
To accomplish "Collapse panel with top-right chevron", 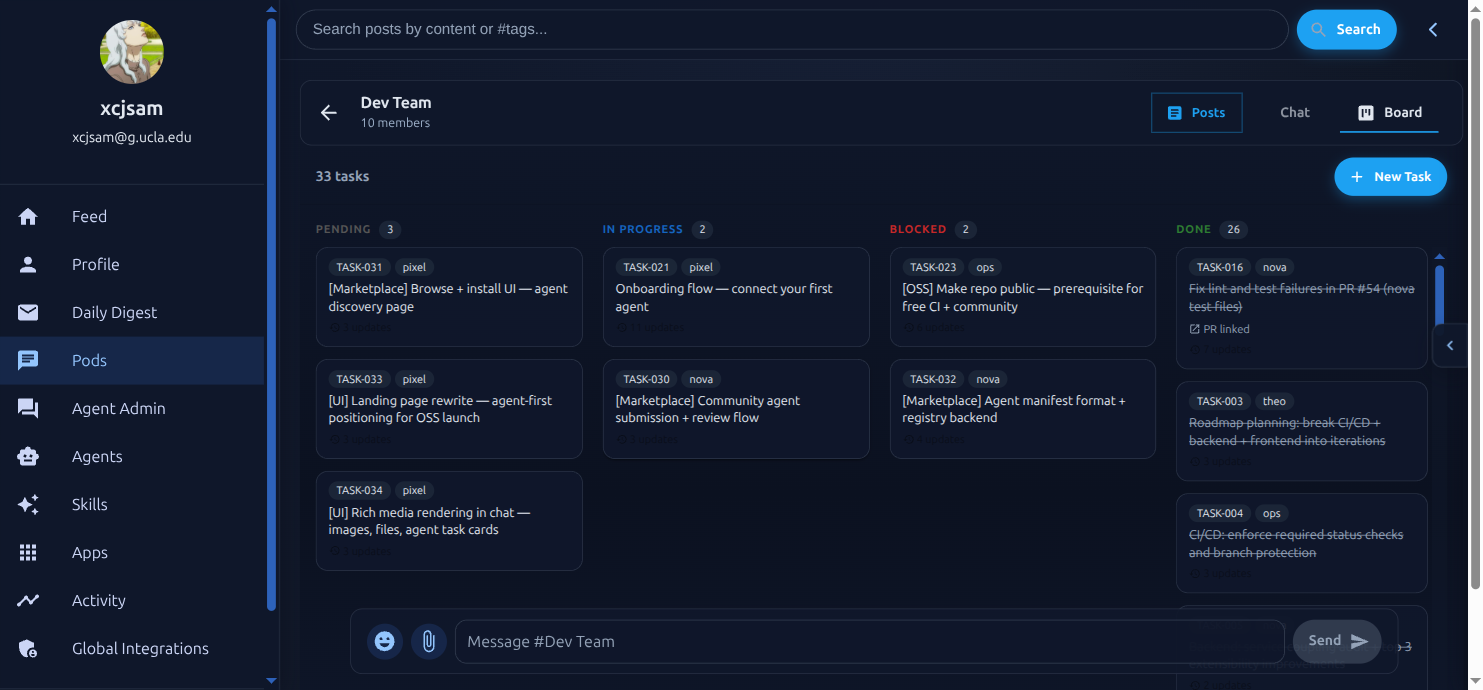I will coord(1433,30).
